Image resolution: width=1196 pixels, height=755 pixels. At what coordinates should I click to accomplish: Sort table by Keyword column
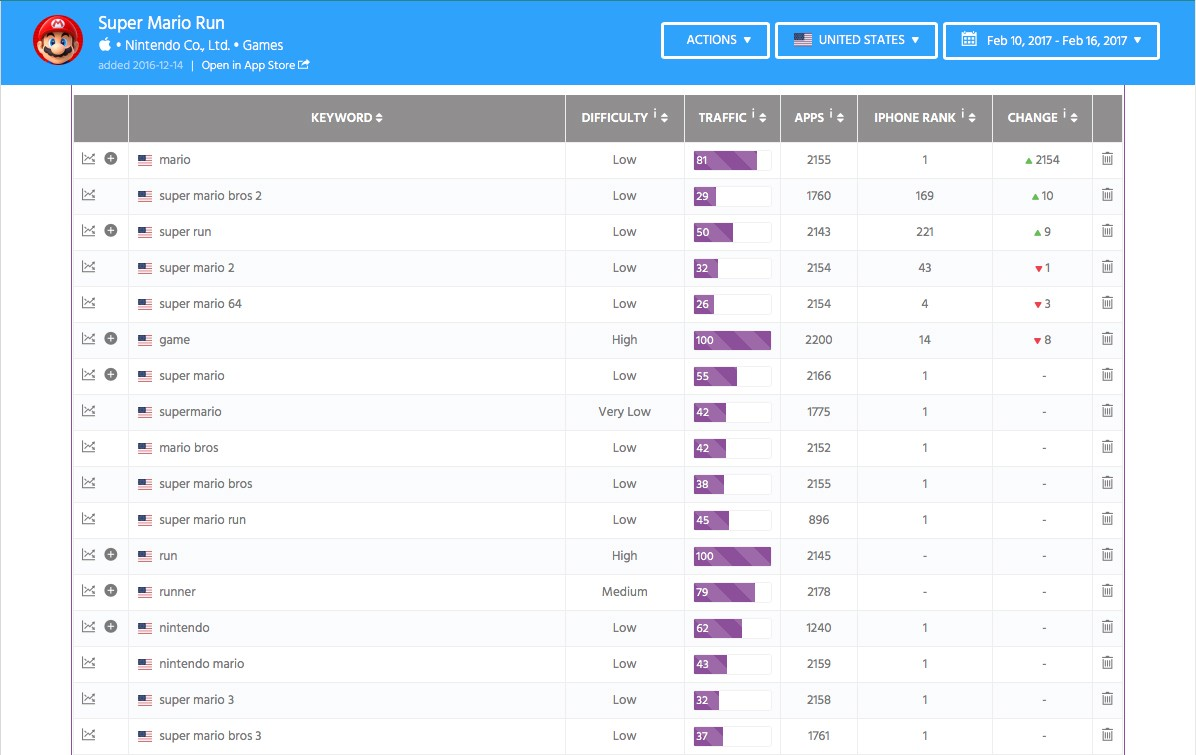click(x=346, y=118)
